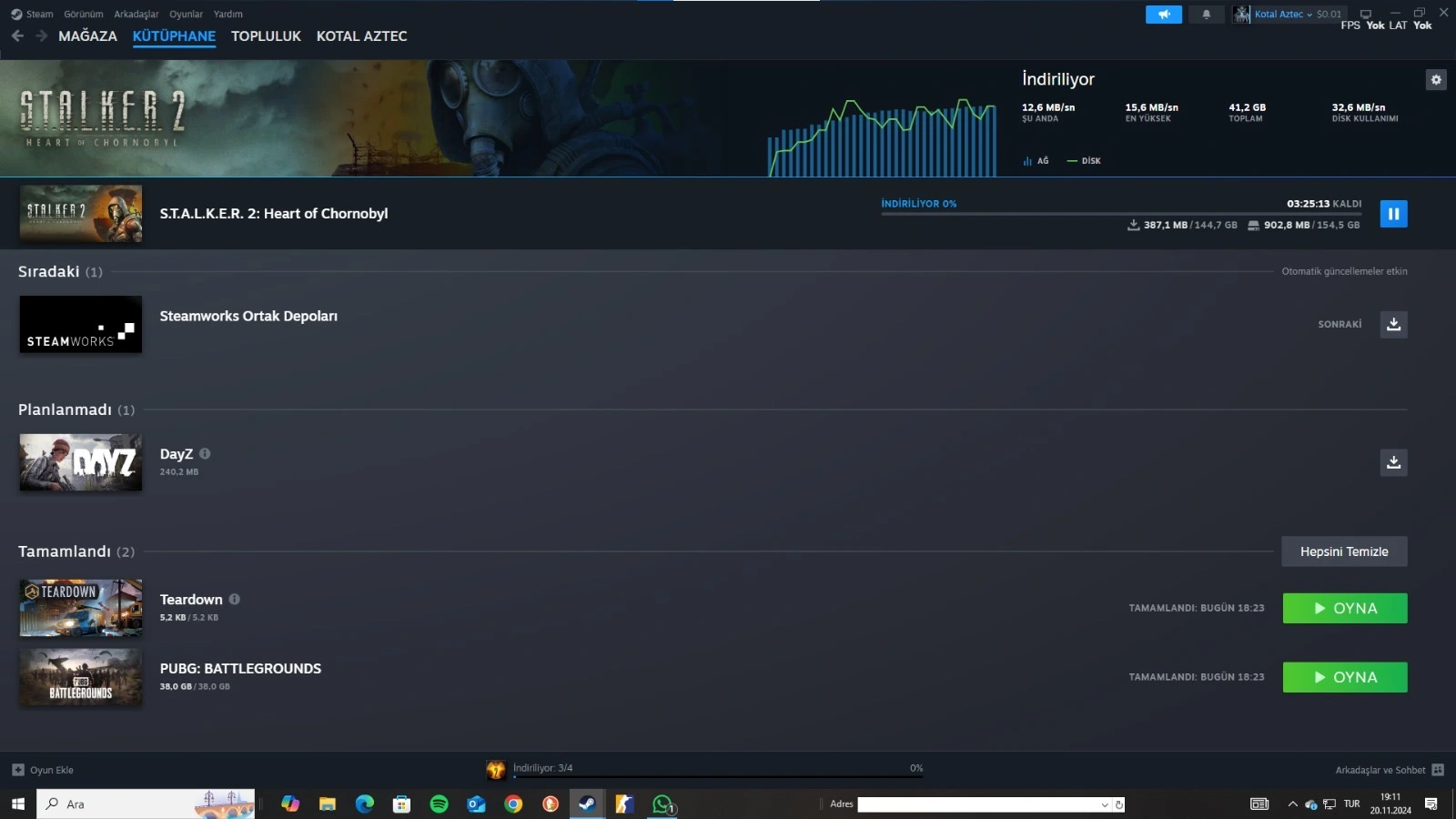Open Microsoft Edge from the taskbar

364,804
